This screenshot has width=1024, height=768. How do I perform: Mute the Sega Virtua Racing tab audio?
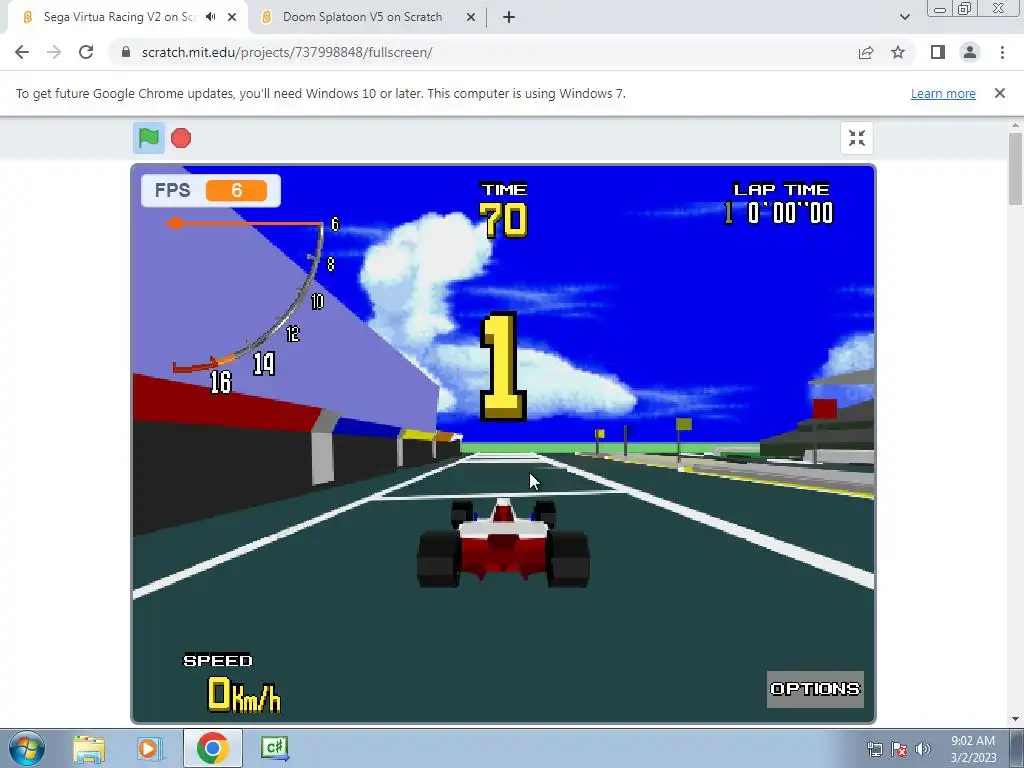pos(210,17)
